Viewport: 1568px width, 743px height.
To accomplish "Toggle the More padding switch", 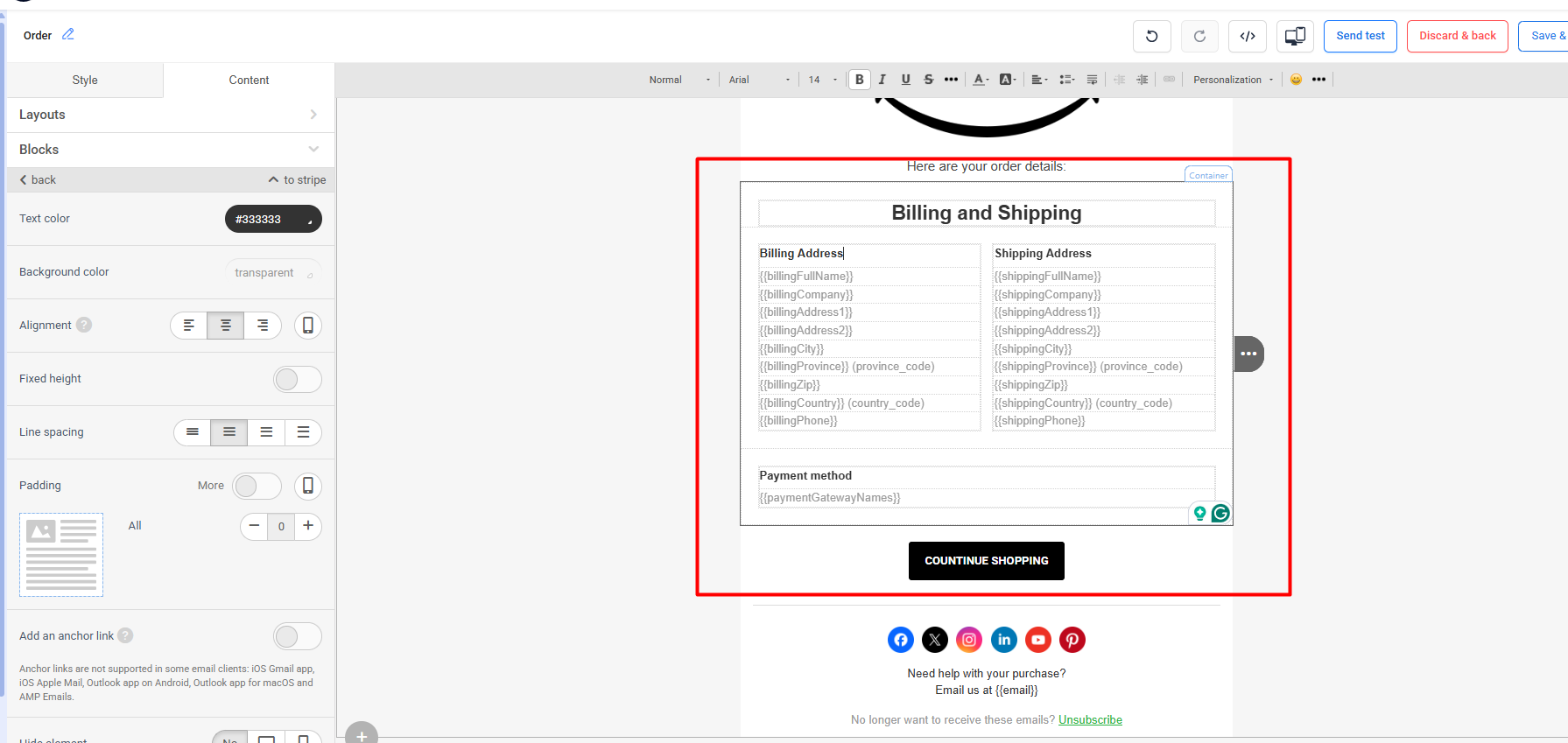I will point(257,486).
